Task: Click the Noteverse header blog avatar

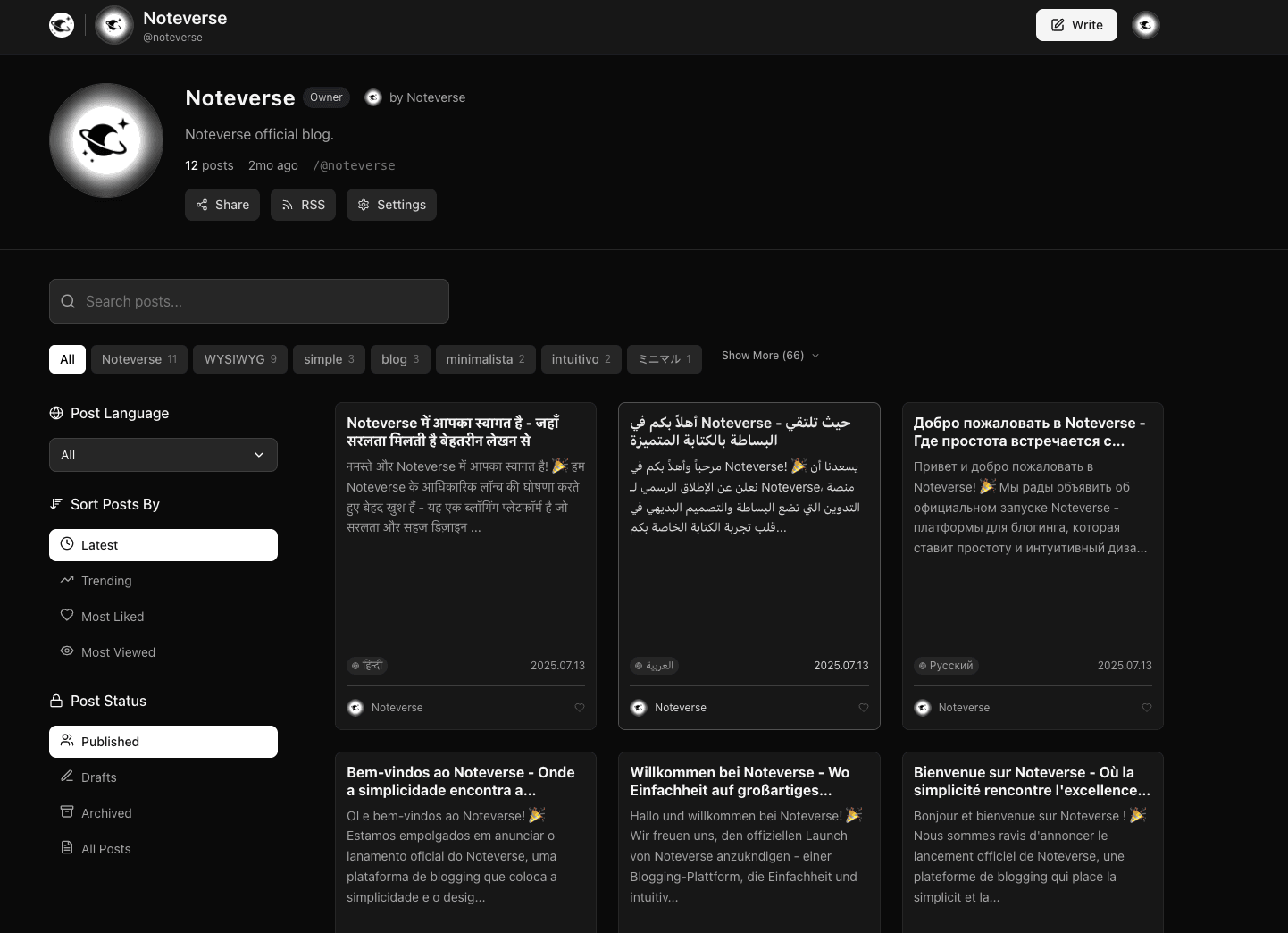Action: point(114,25)
